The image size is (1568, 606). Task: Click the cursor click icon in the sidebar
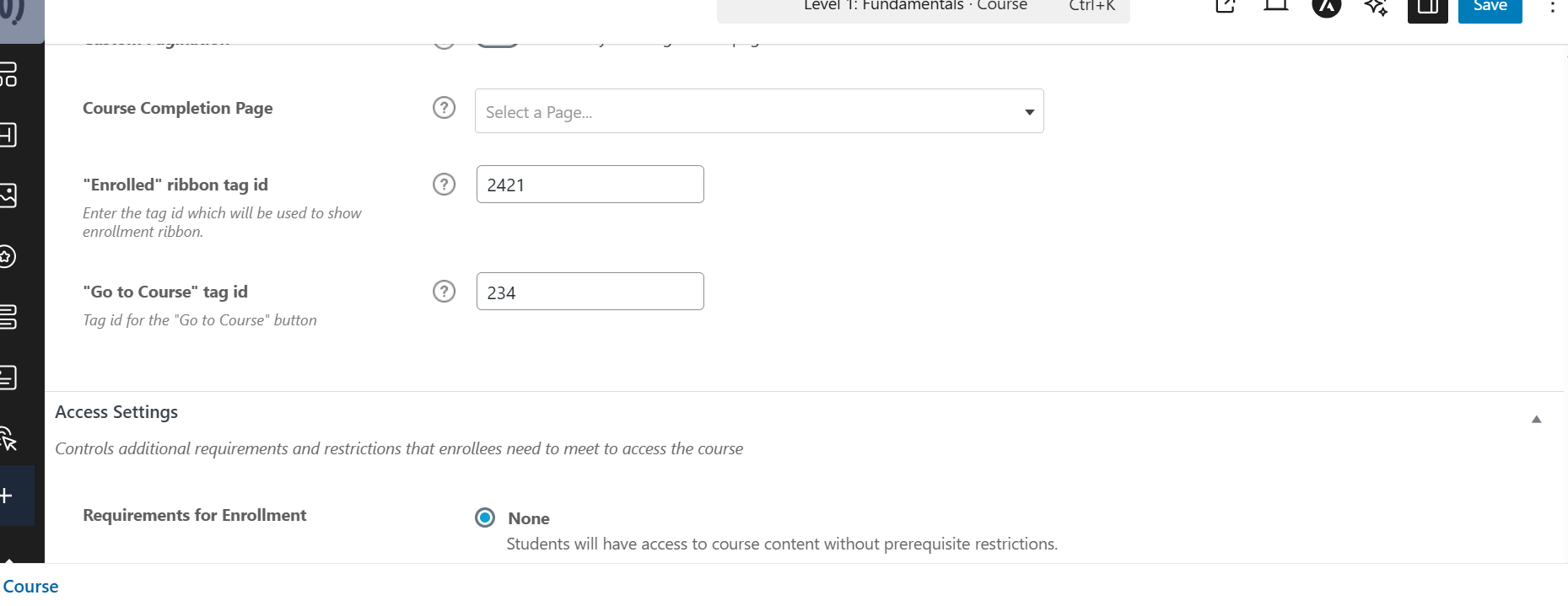coord(8,439)
